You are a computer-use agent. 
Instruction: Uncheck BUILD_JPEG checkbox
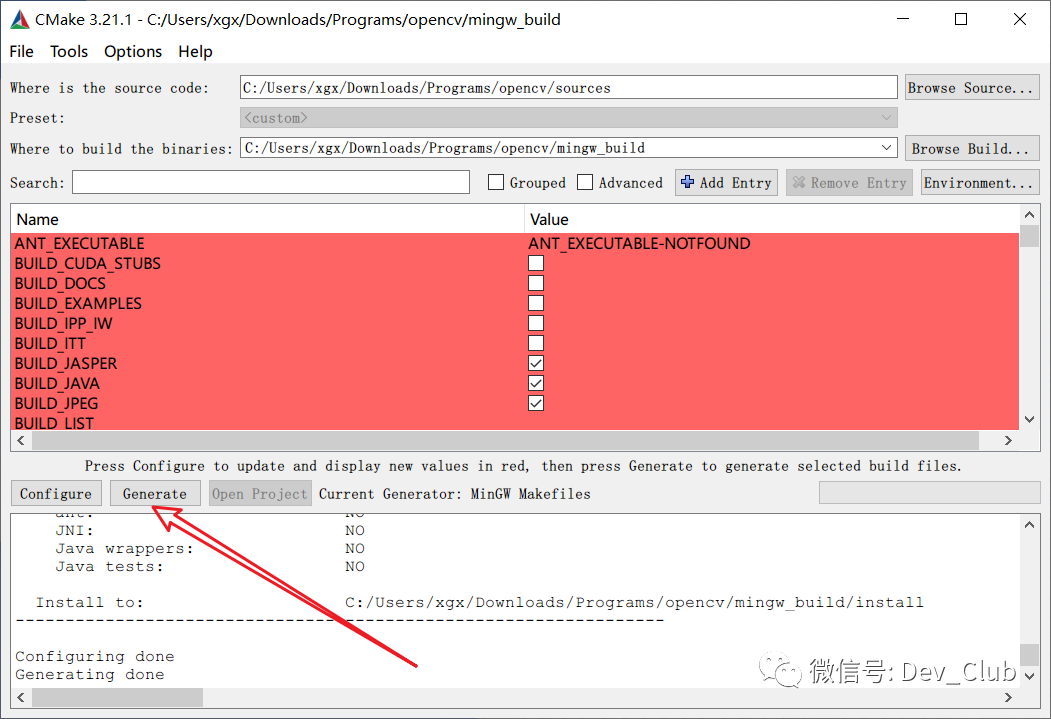click(536, 403)
